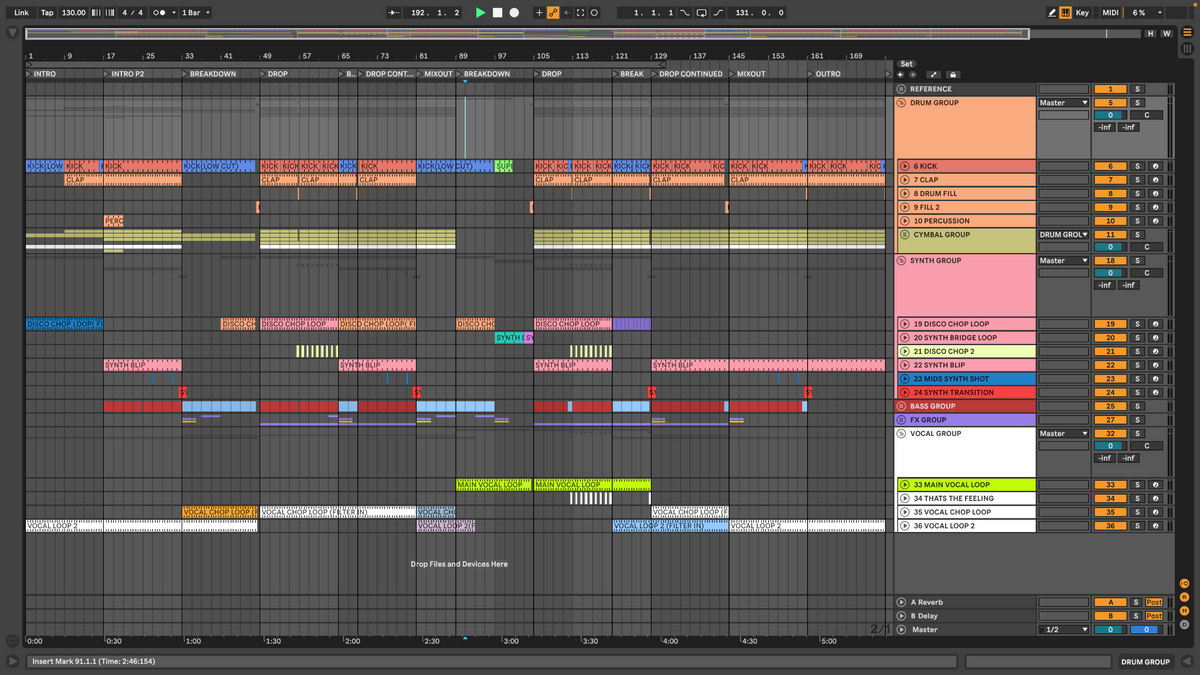Click the Lock Envelopes padlock icon
Image resolution: width=1200 pixels, height=675 pixels.
click(x=952, y=75)
